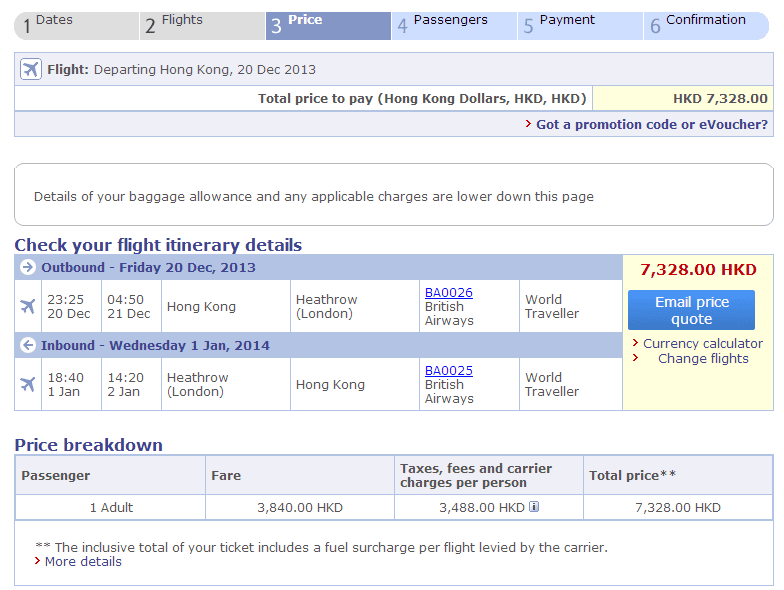Click the airplane icon beside Flight header
Viewport: 784px width, 590px height.
point(30,70)
